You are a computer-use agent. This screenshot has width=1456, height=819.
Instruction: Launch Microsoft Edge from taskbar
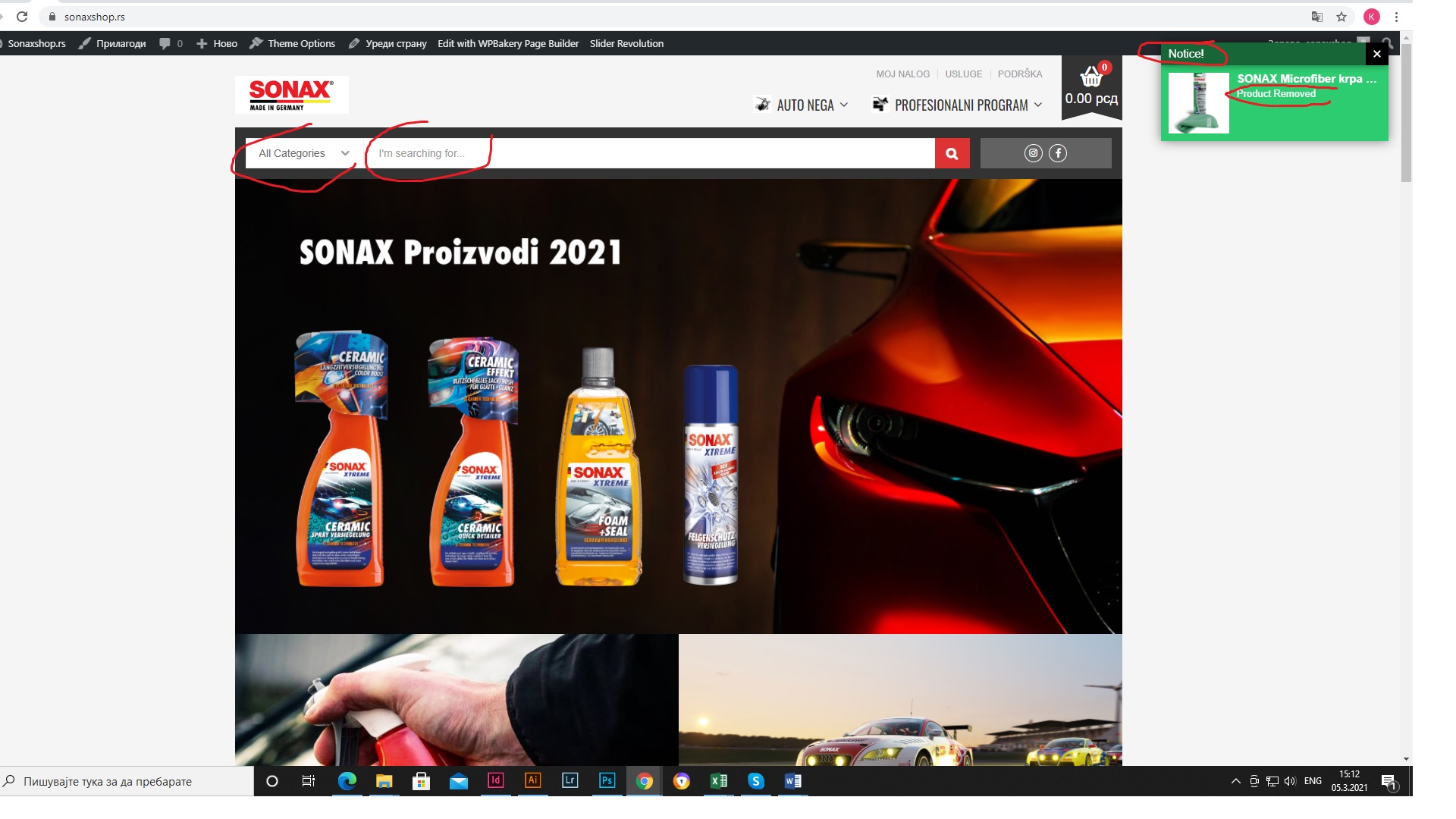[347, 781]
